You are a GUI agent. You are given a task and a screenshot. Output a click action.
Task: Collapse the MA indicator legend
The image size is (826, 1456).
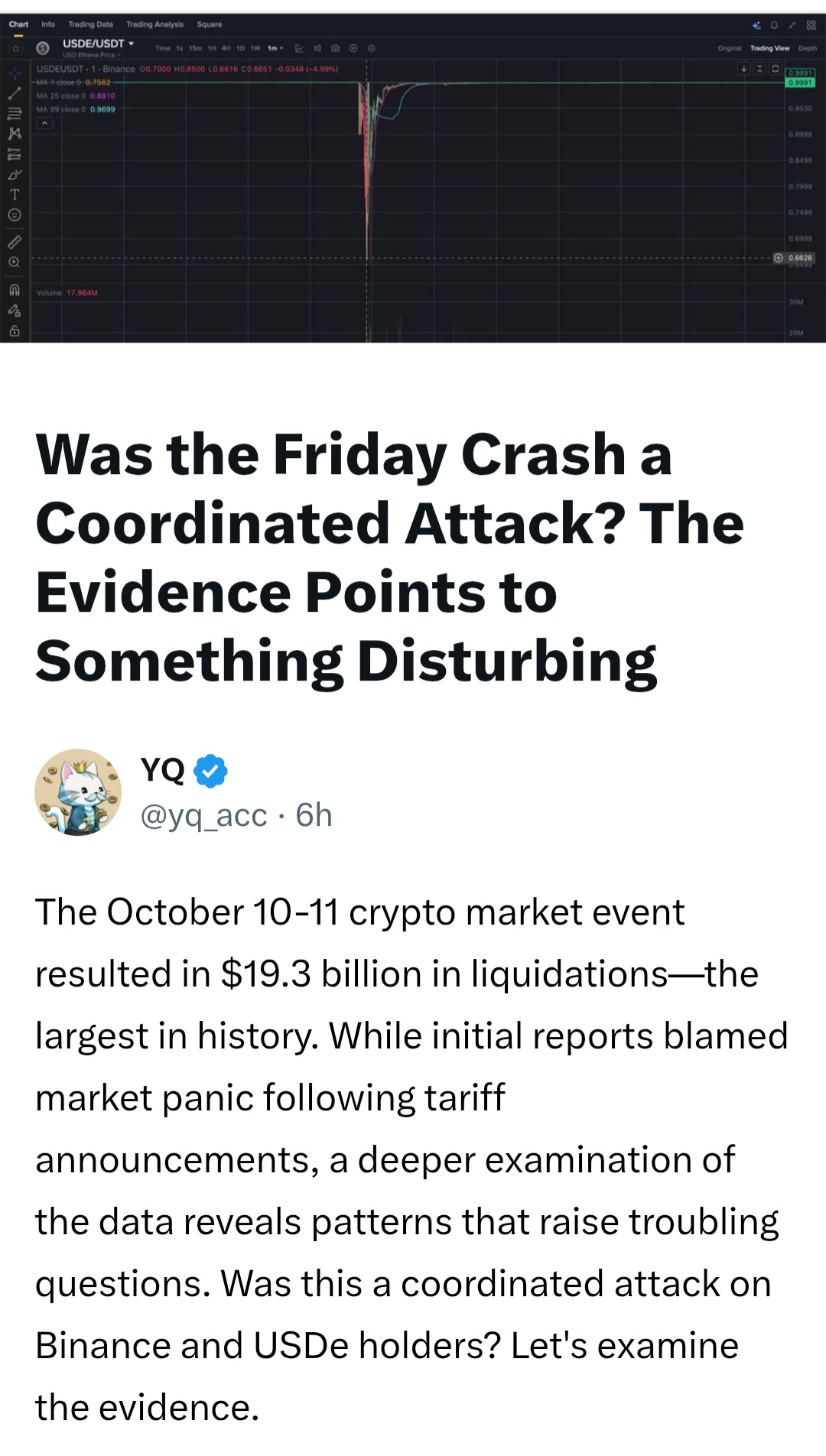pos(44,122)
